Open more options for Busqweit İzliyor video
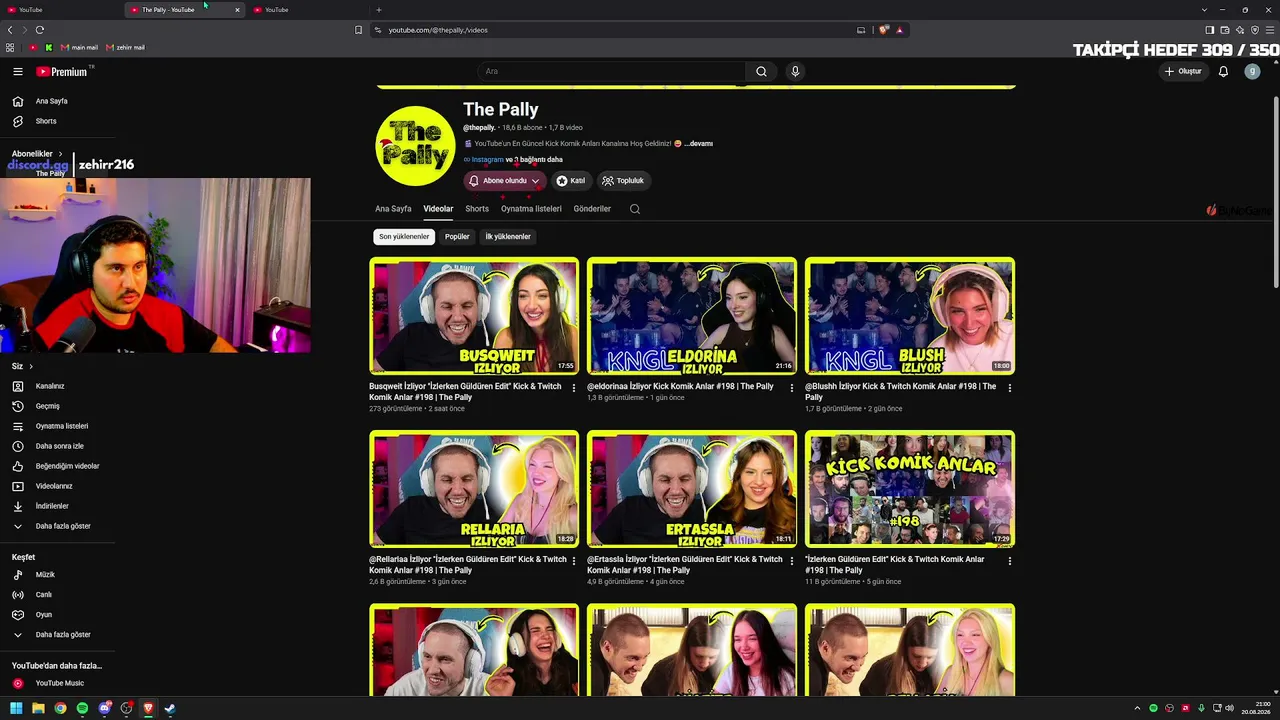Image resolution: width=1280 pixels, height=720 pixels. coord(574,388)
